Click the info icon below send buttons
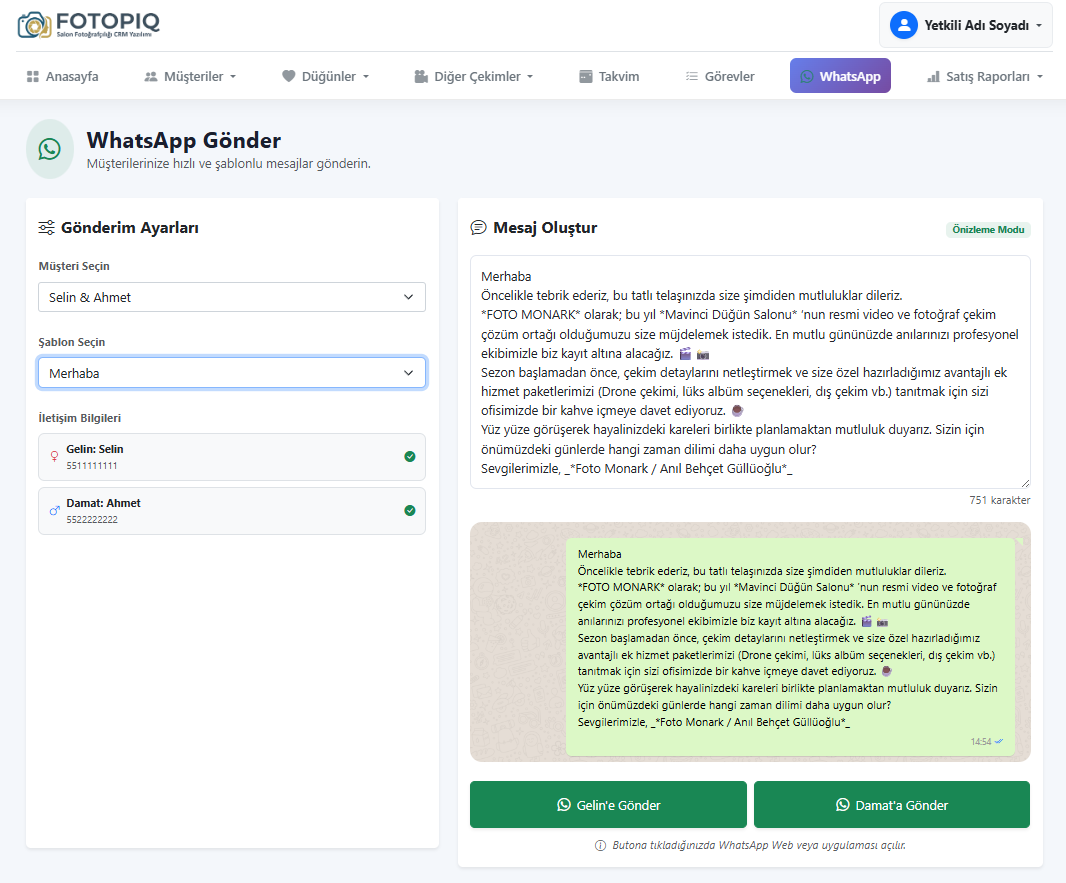Viewport: 1066px width, 883px height. tap(600, 845)
